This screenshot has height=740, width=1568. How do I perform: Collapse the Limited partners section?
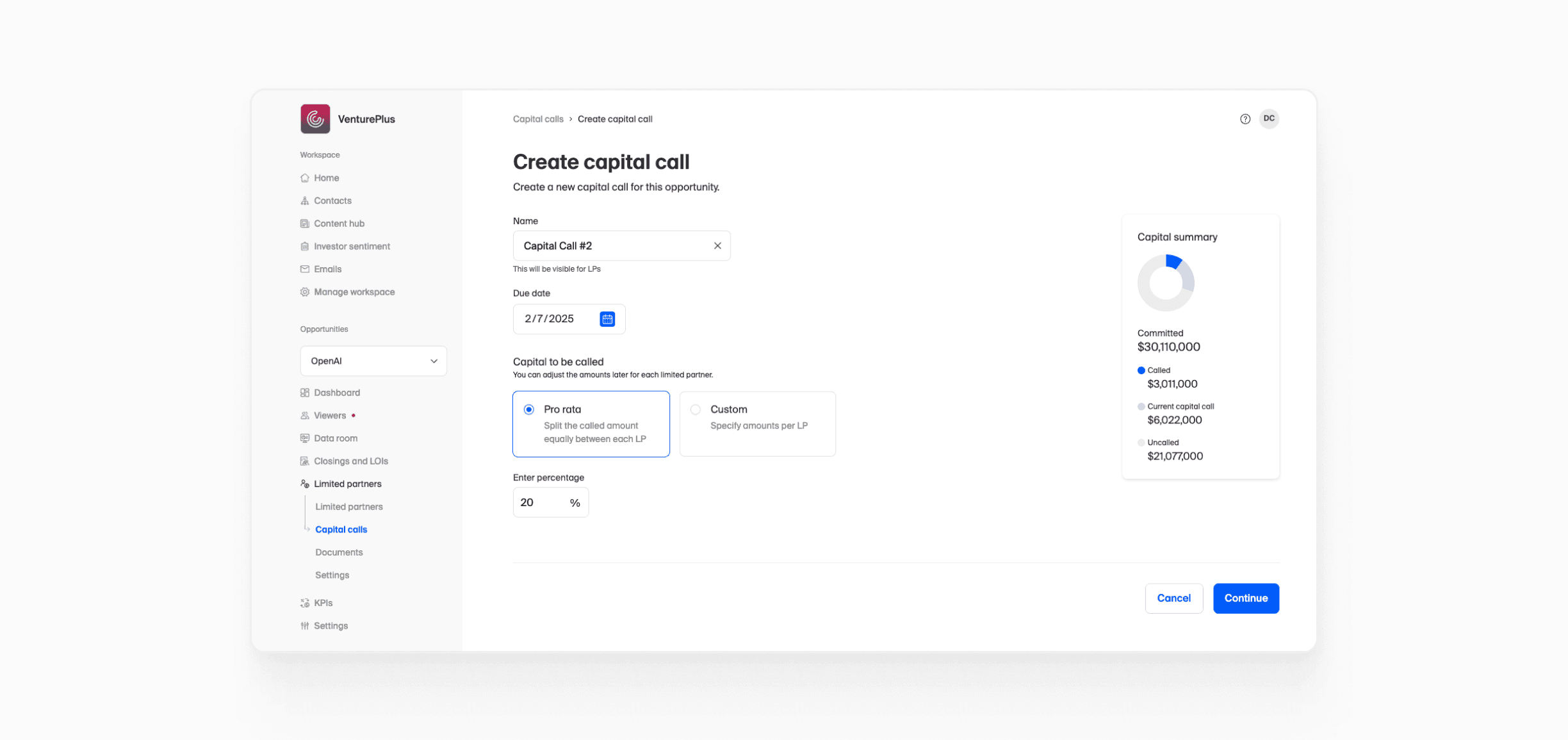pyautogui.click(x=347, y=484)
